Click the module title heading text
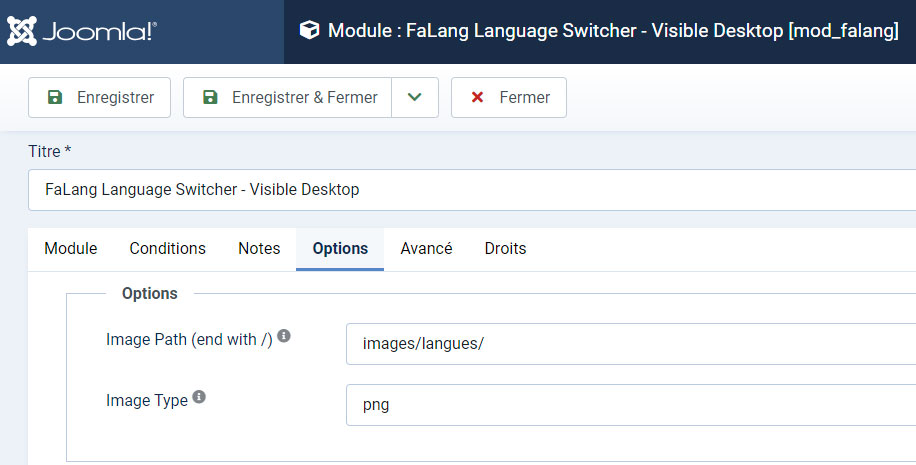This screenshot has width=916, height=465. [613, 30]
